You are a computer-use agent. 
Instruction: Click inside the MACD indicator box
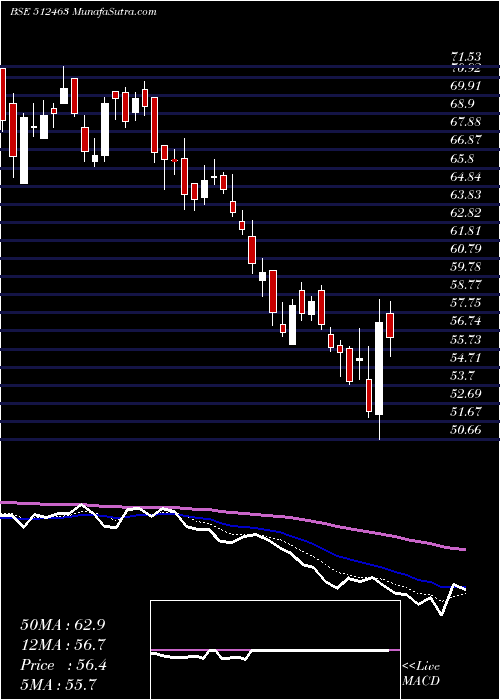pyautogui.click(x=275, y=650)
